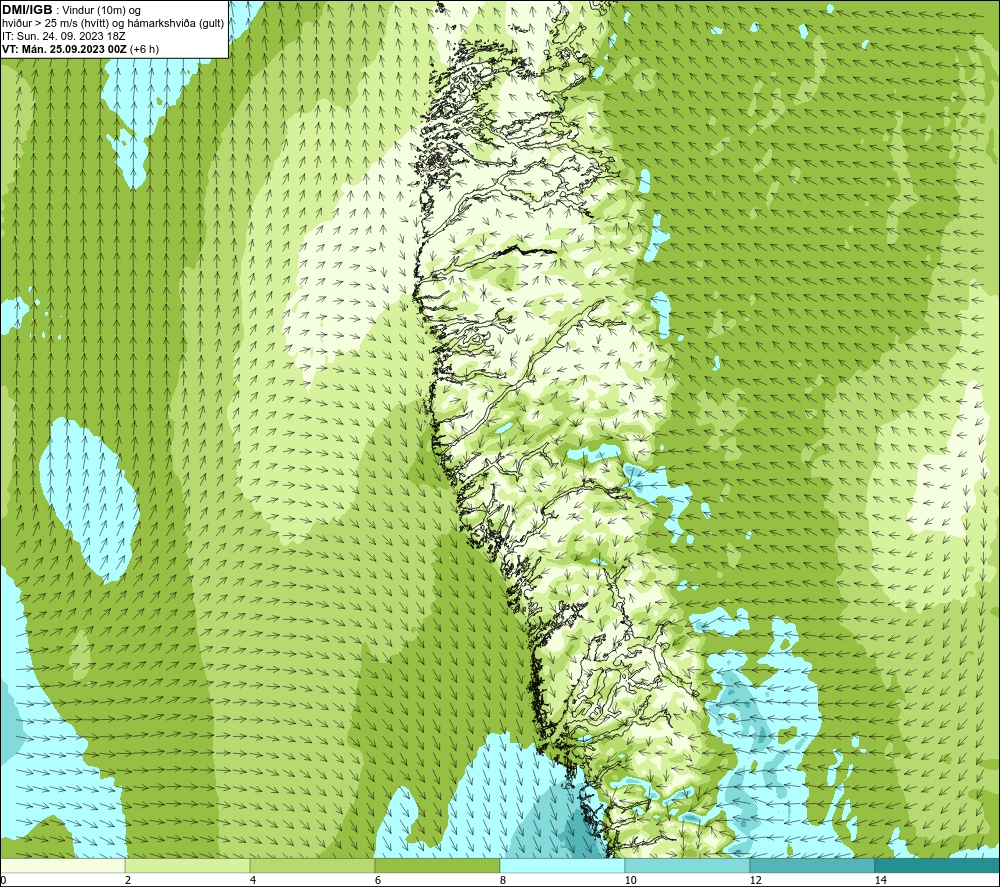
Task: Pick the 2–4 m/s light green scale segment
Action: (x=188, y=865)
